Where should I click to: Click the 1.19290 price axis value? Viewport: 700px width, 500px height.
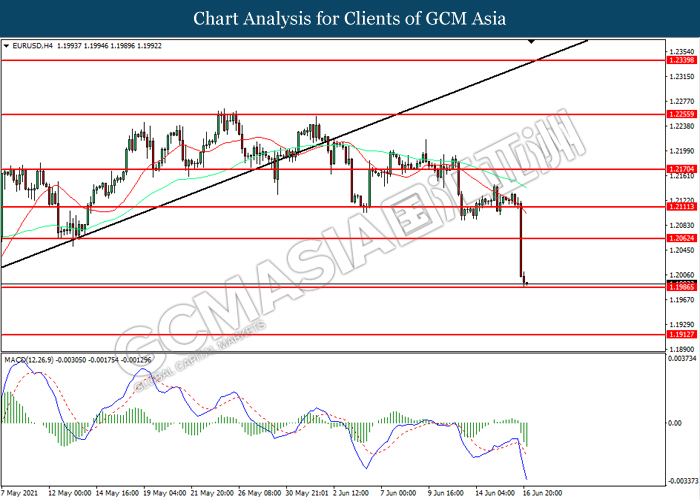pyautogui.click(x=682, y=325)
